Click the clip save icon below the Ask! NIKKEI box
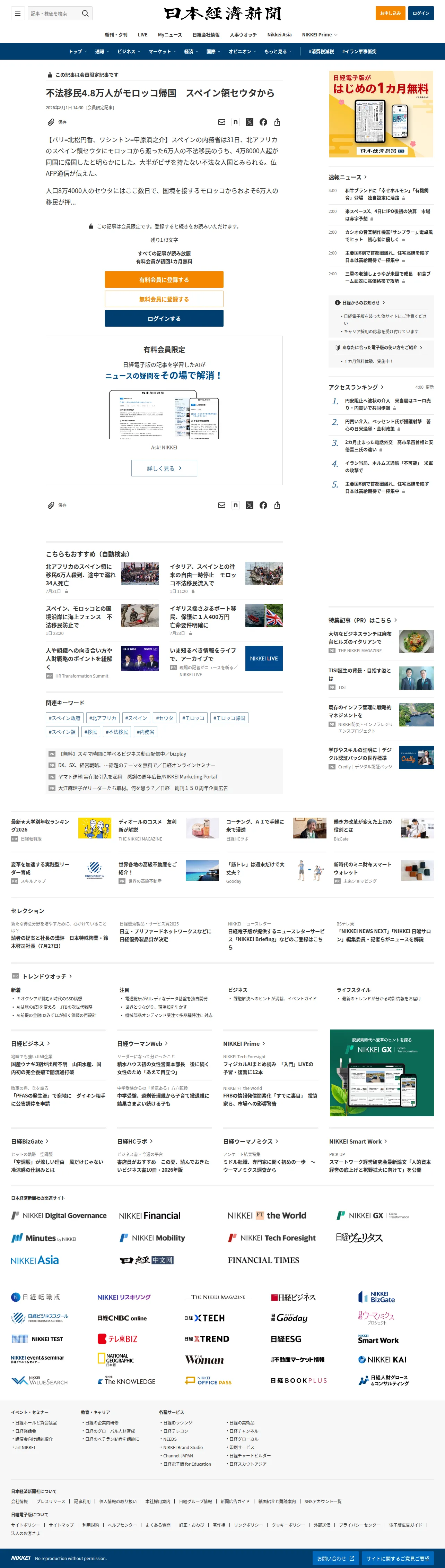 click(x=51, y=505)
